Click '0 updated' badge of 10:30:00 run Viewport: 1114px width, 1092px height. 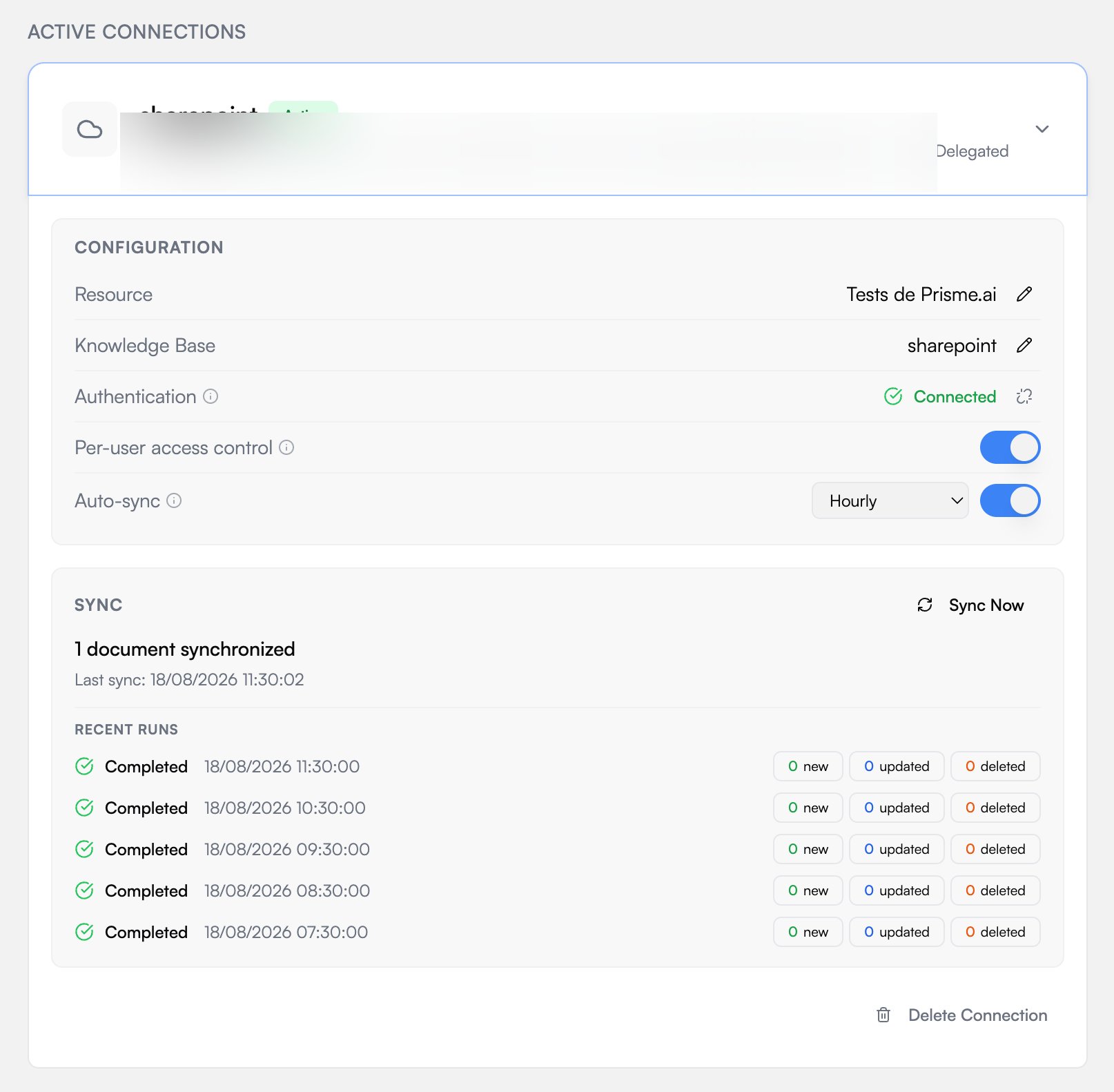point(897,808)
